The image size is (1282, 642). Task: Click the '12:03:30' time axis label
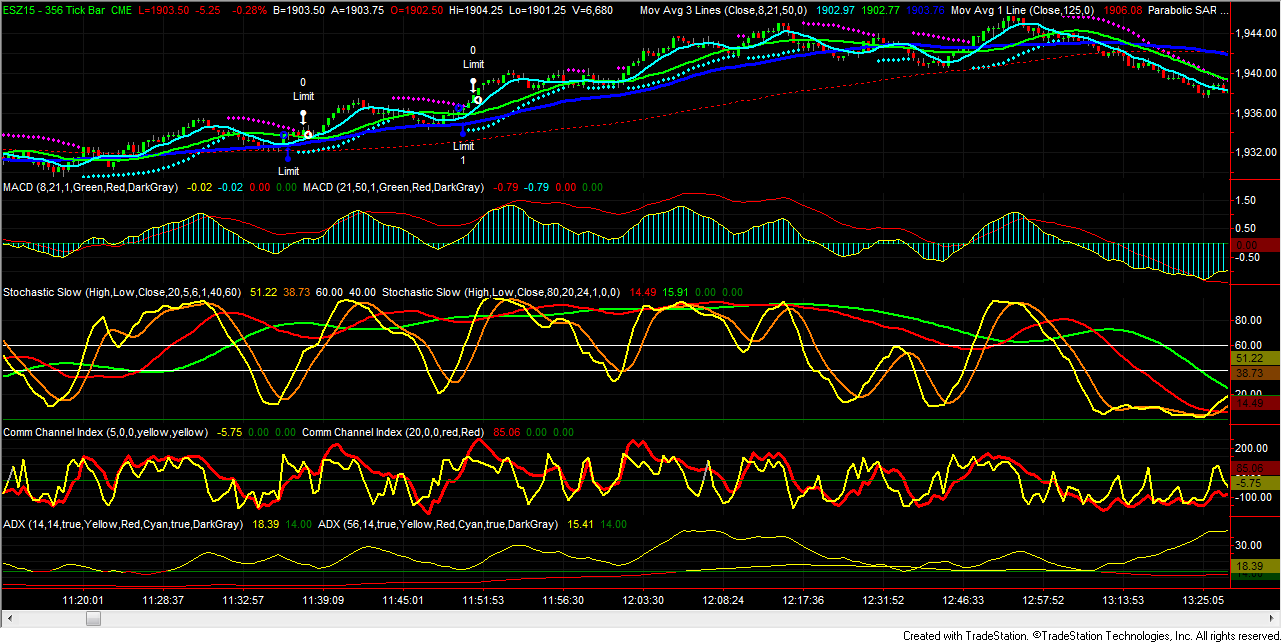click(643, 601)
